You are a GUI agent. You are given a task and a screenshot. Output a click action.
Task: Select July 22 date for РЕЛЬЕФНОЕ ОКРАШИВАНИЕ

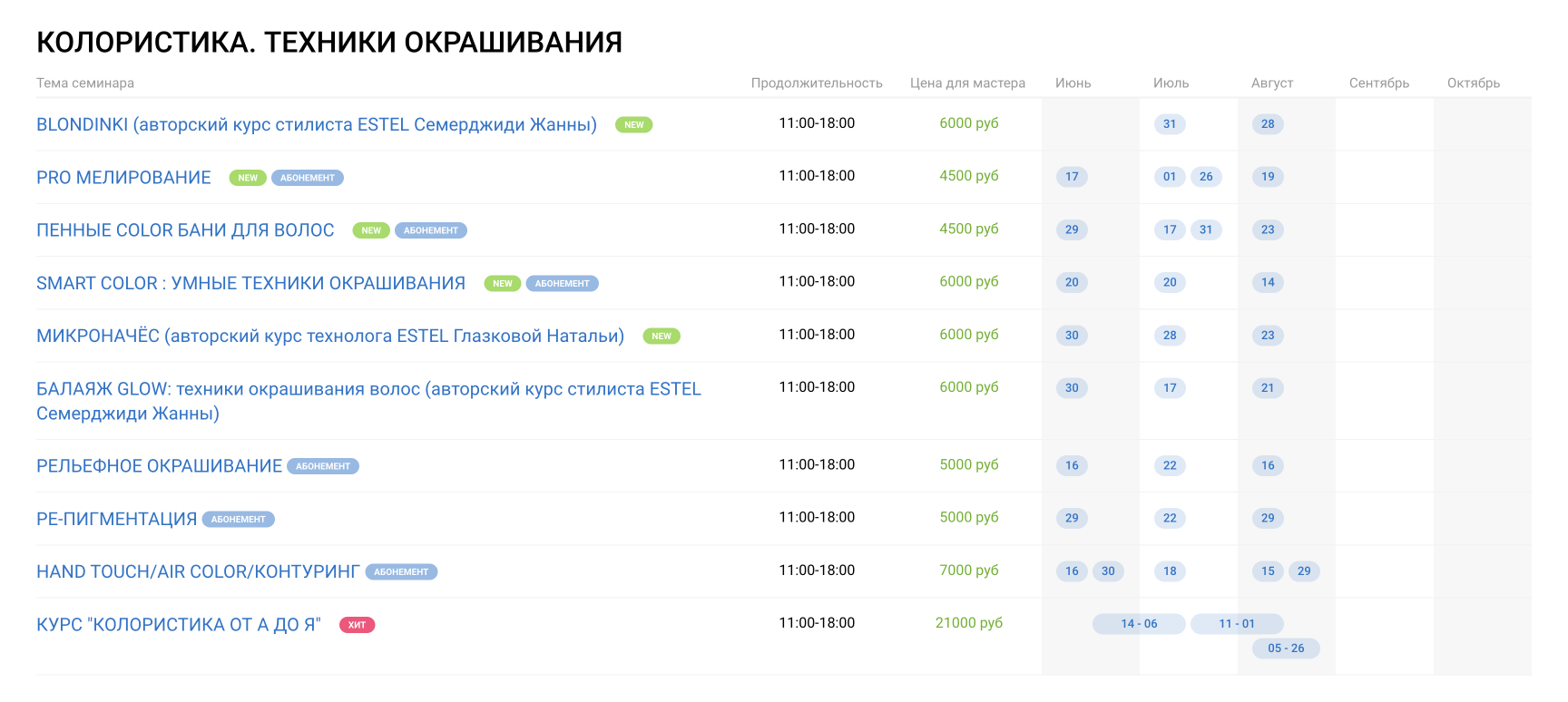(x=1170, y=465)
